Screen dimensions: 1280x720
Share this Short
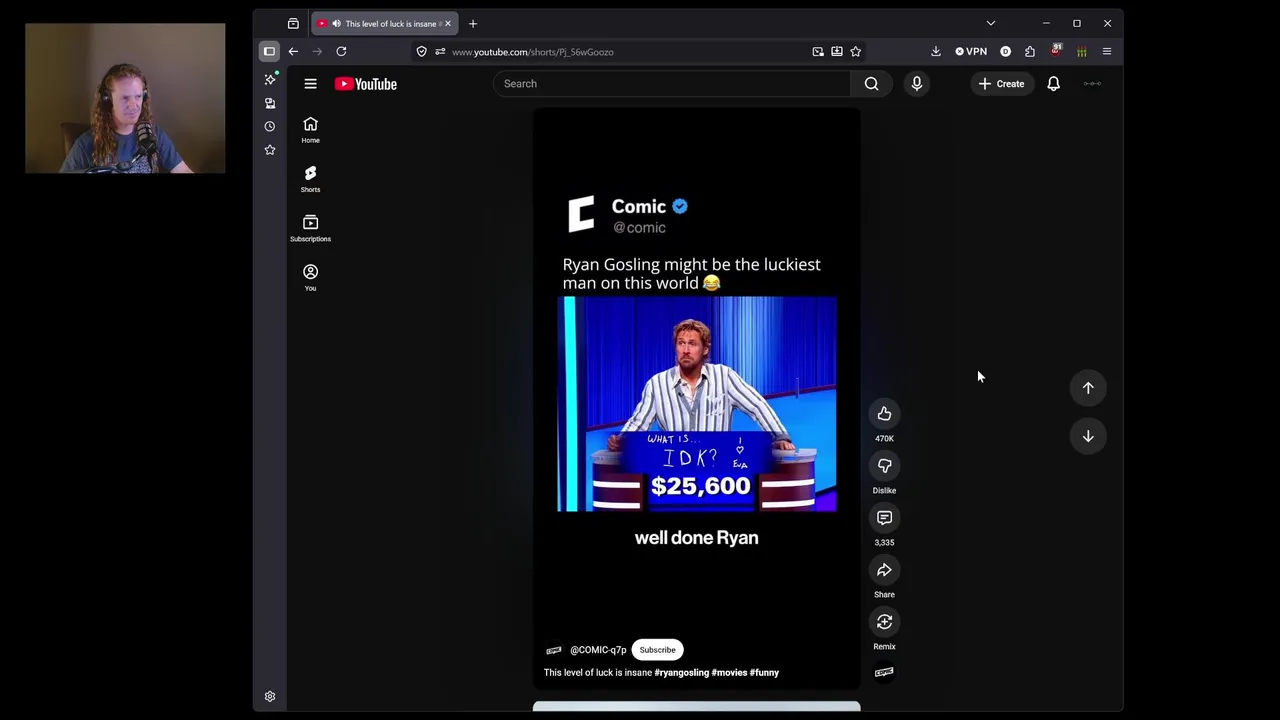[x=884, y=570]
